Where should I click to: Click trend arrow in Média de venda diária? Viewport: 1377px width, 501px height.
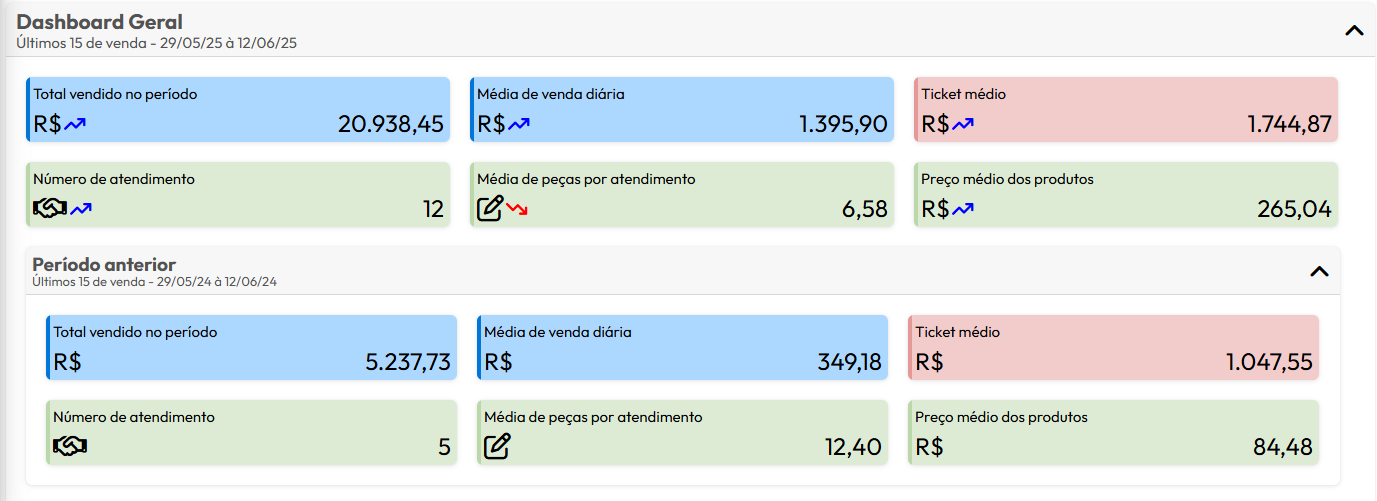tap(519, 124)
